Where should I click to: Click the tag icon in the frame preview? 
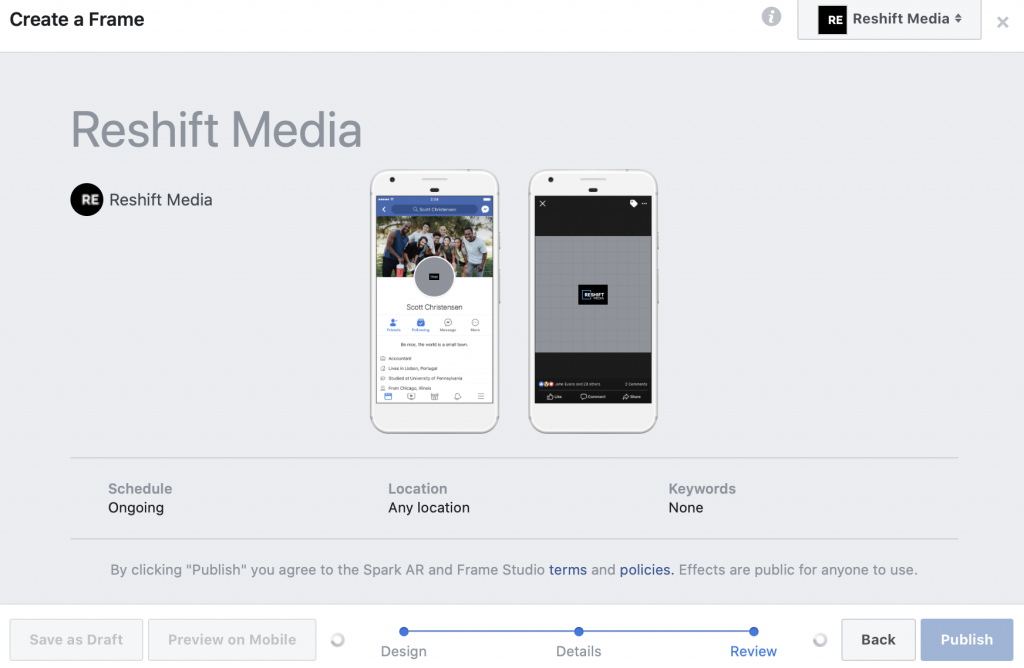(633, 204)
